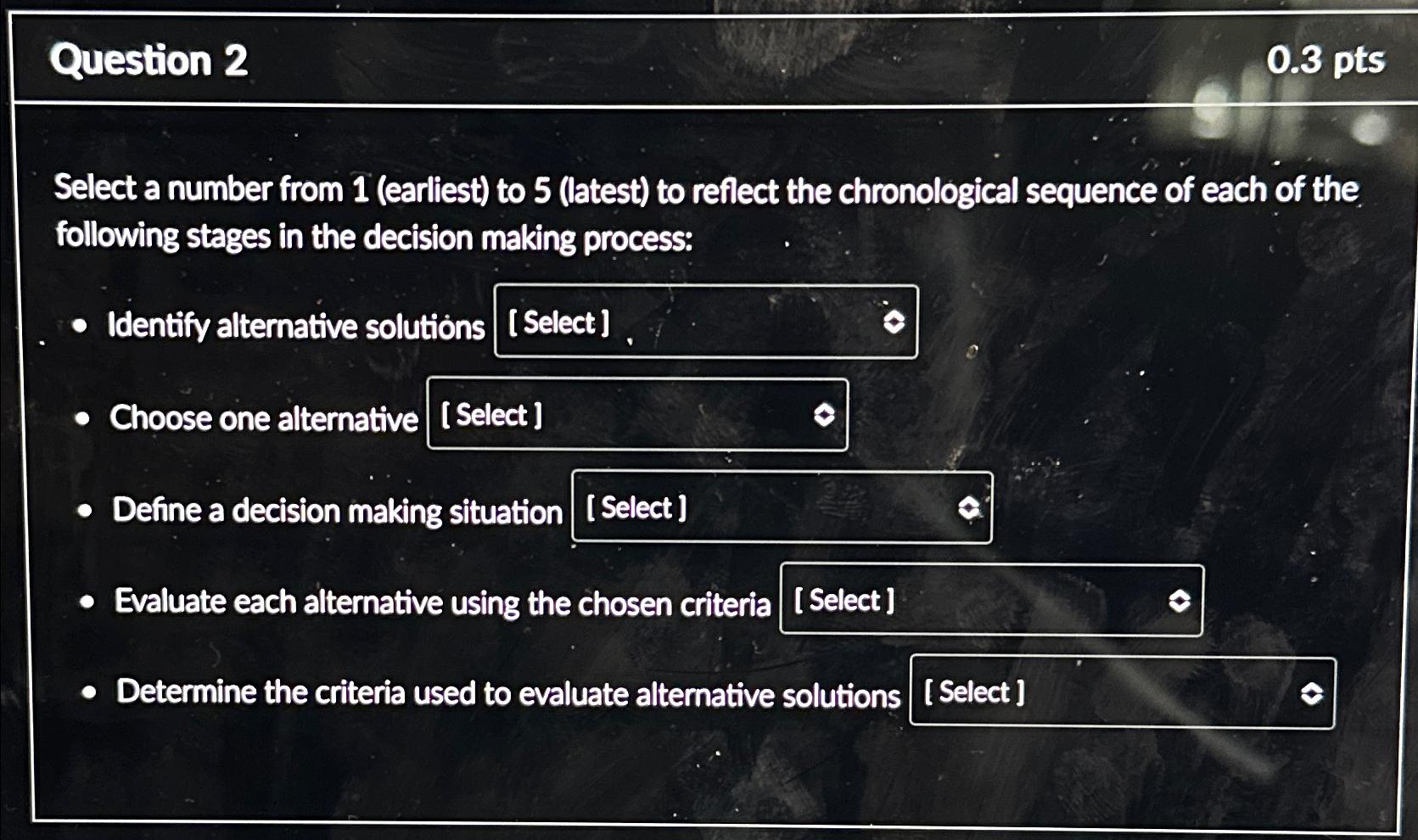Click the chevron icon on Evaluate each alternative dropdown
Image resolution: width=1418 pixels, height=840 pixels.
pyautogui.click(x=1179, y=601)
